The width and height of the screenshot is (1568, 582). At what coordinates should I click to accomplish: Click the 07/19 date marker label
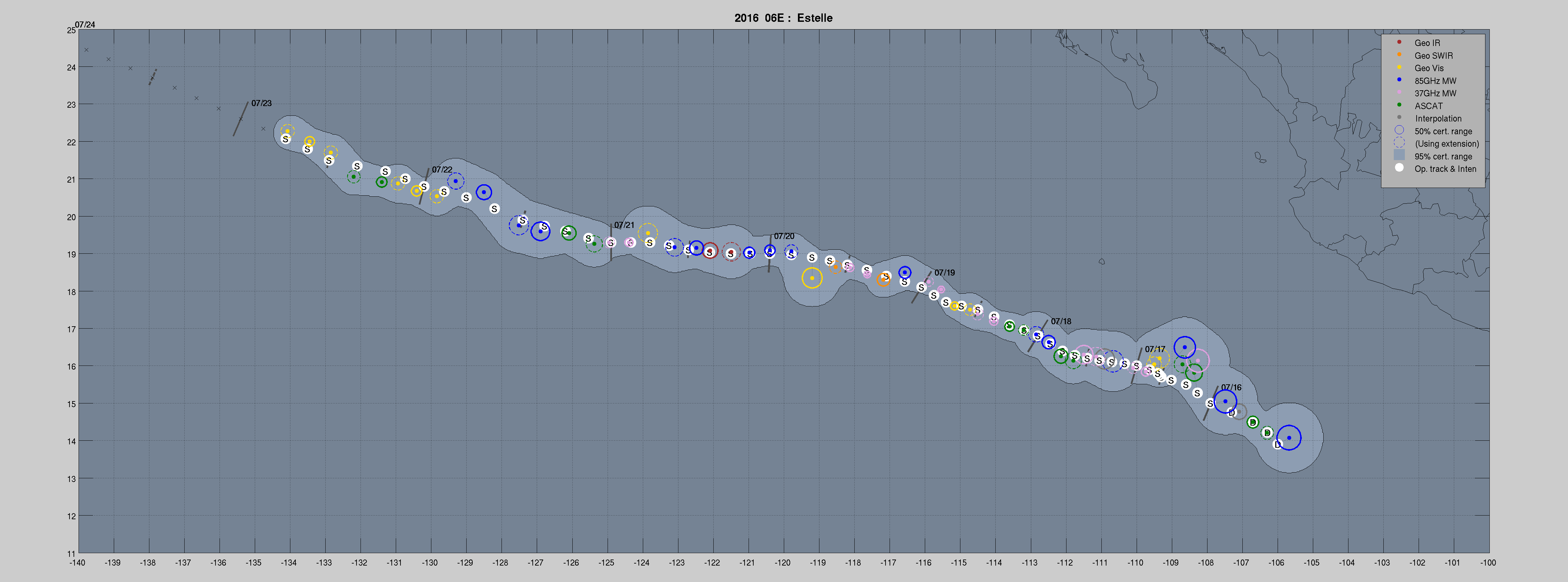(x=944, y=273)
